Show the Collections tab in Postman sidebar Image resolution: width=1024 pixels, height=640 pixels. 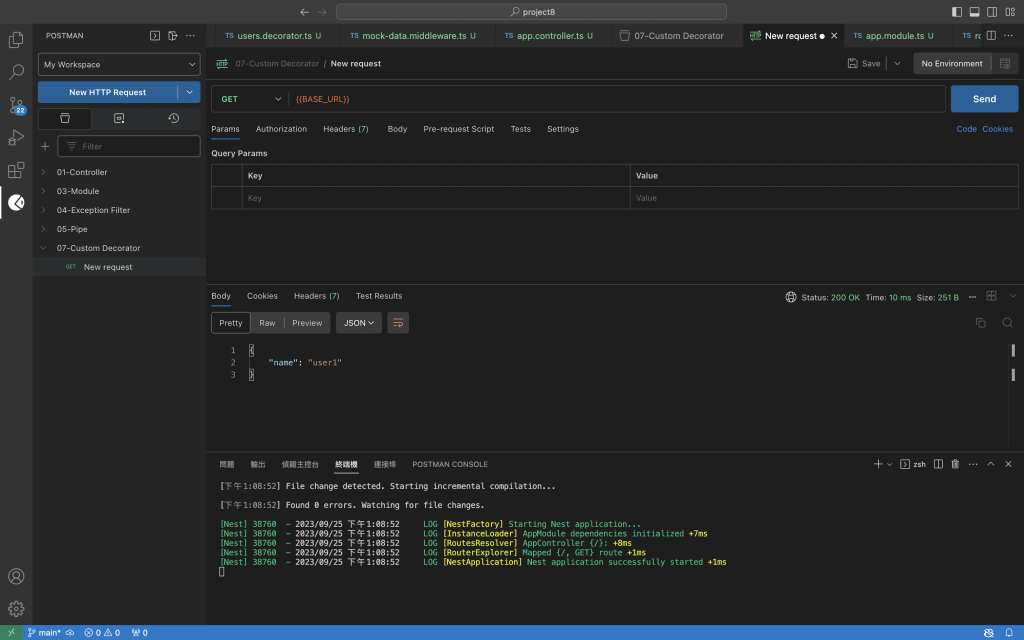[x=65, y=118]
